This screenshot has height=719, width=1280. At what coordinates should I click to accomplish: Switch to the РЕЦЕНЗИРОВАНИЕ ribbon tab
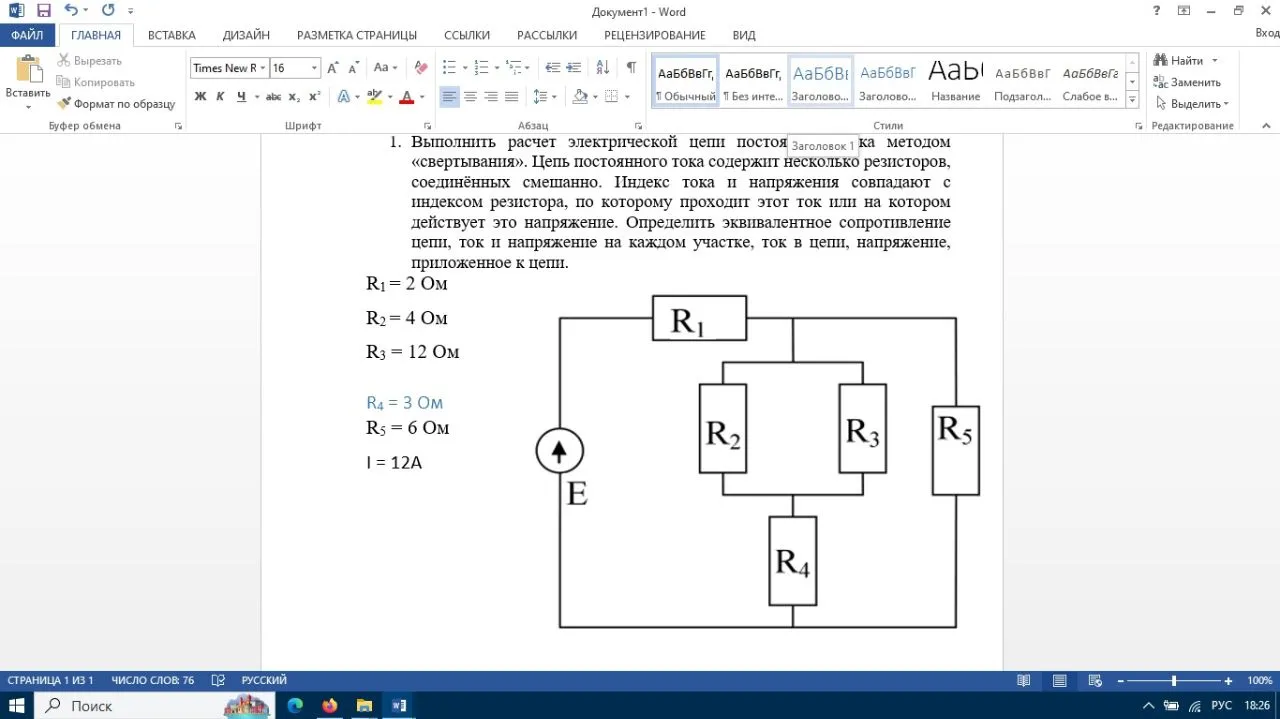pos(654,35)
